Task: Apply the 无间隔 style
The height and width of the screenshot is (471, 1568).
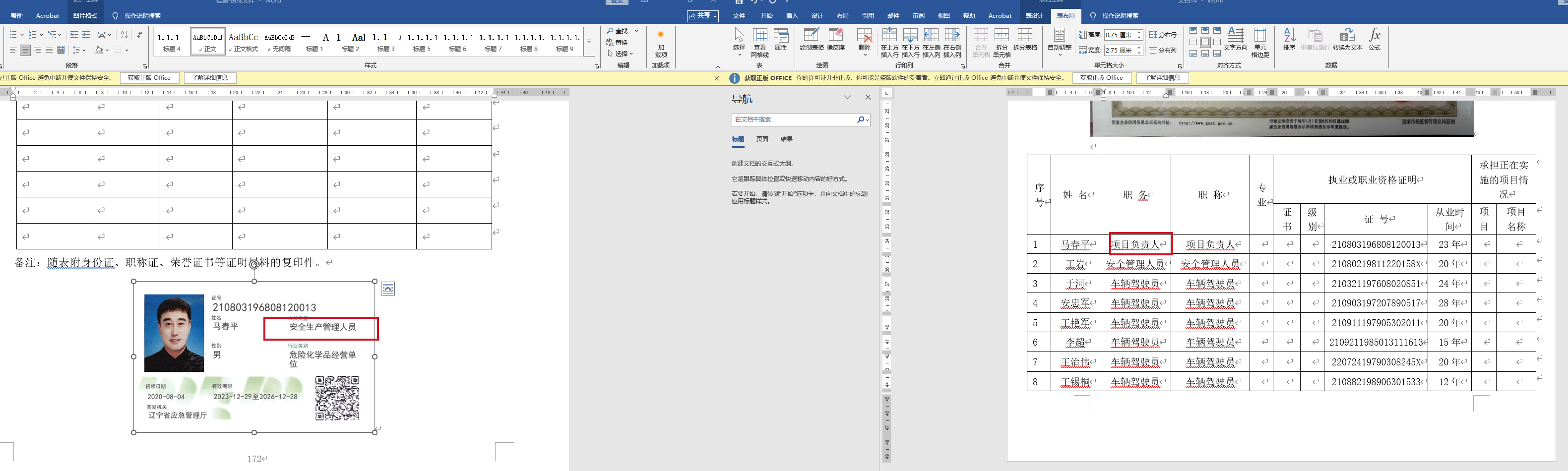Action: coord(279,41)
